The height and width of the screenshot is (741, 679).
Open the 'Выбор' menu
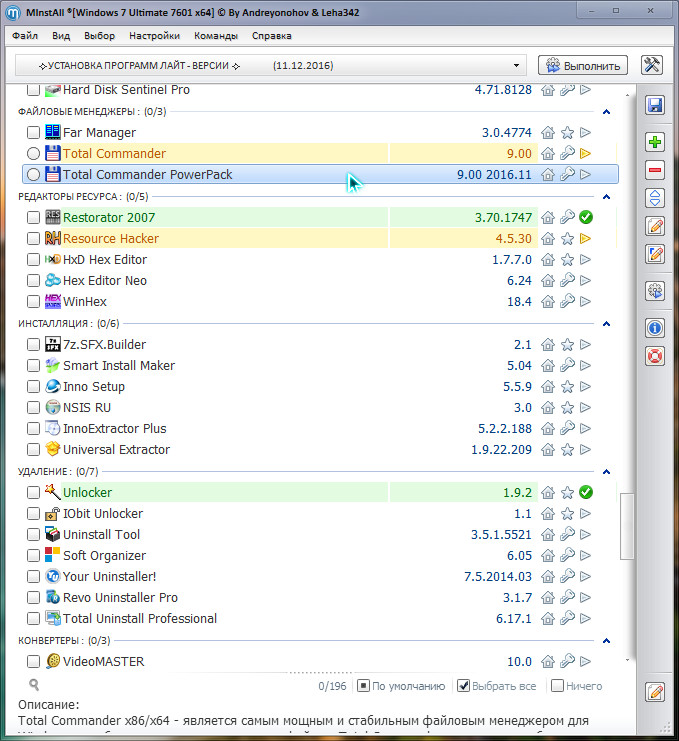click(x=100, y=36)
